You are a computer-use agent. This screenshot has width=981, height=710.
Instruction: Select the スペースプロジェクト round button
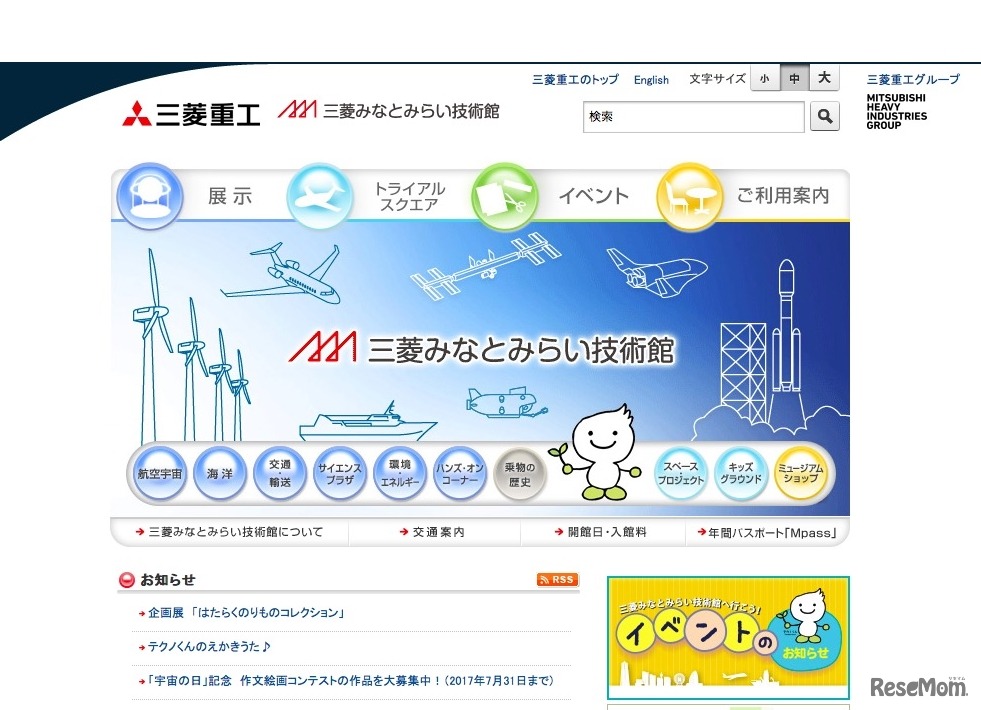(x=681, y=474)
